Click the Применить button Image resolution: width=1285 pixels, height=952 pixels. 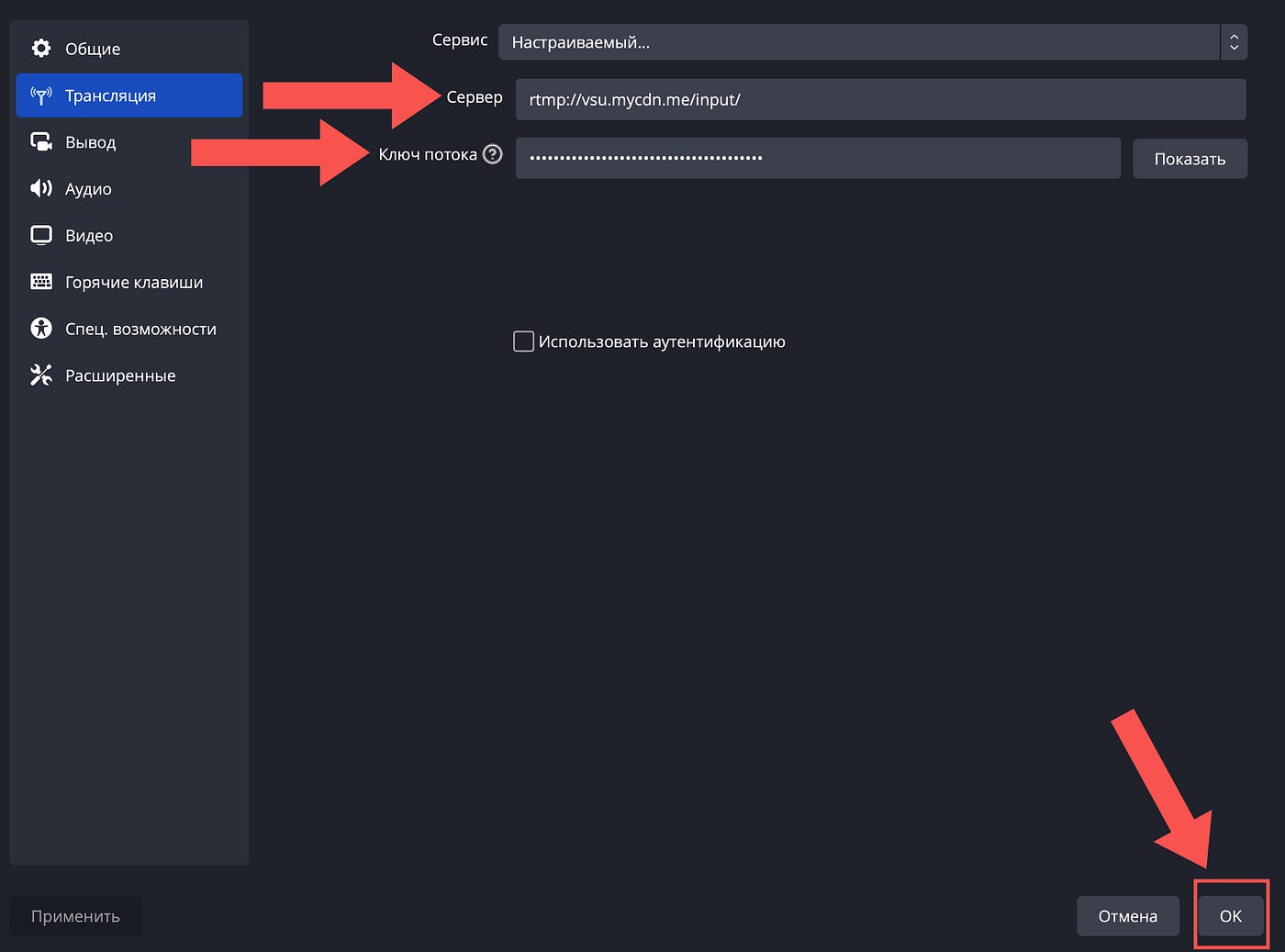click(75, 916)
